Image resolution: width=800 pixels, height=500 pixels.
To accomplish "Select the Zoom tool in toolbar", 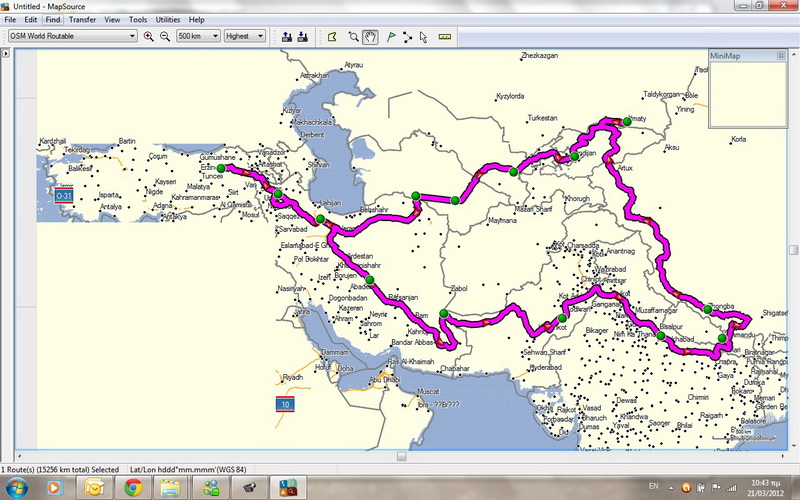I will [x=353, y=36].
